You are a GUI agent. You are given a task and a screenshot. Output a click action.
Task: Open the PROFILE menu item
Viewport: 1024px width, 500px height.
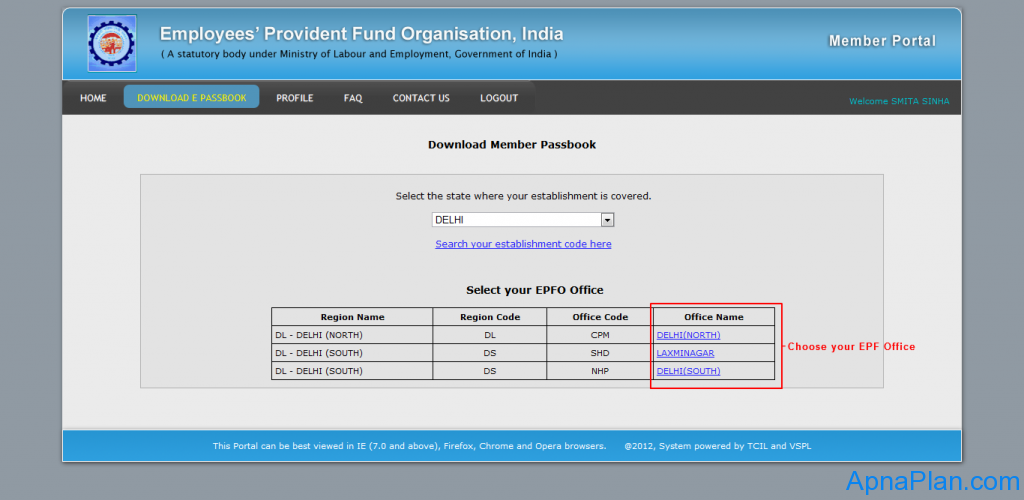pyautogui.click(x=295, y=98)
